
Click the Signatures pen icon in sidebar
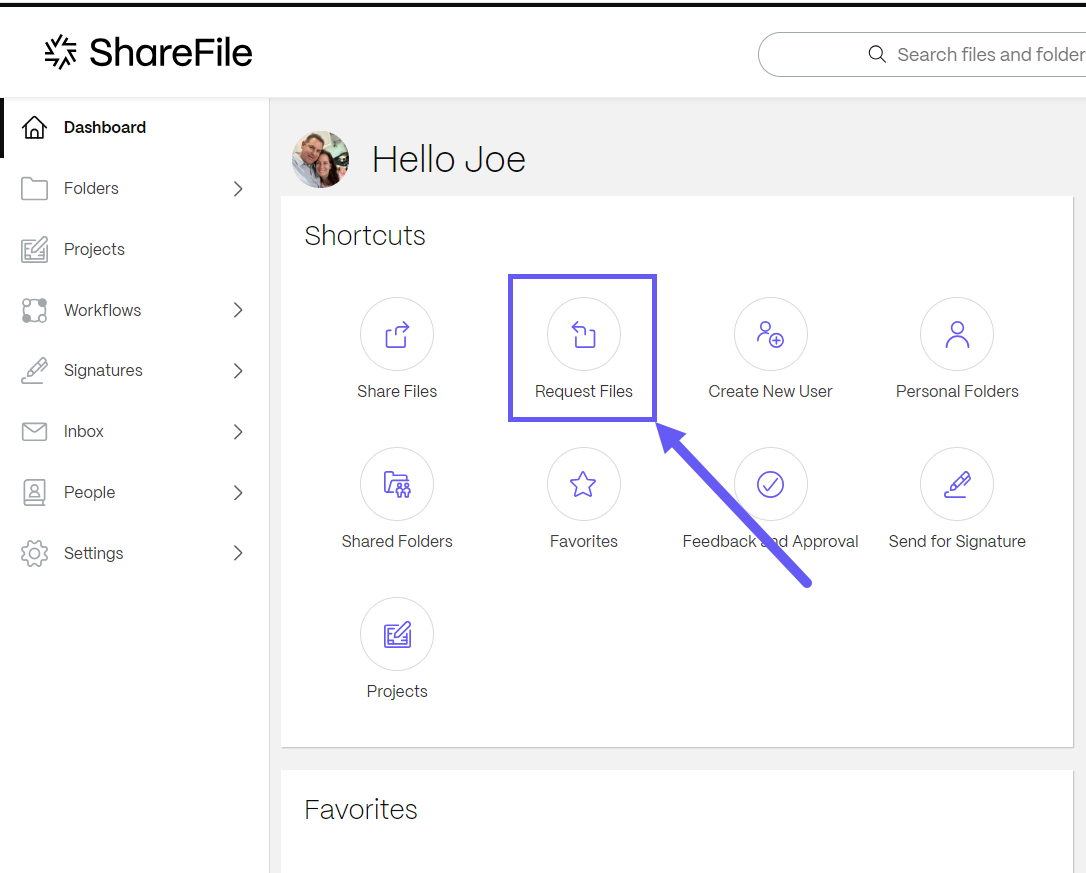[x=34, y=371]
